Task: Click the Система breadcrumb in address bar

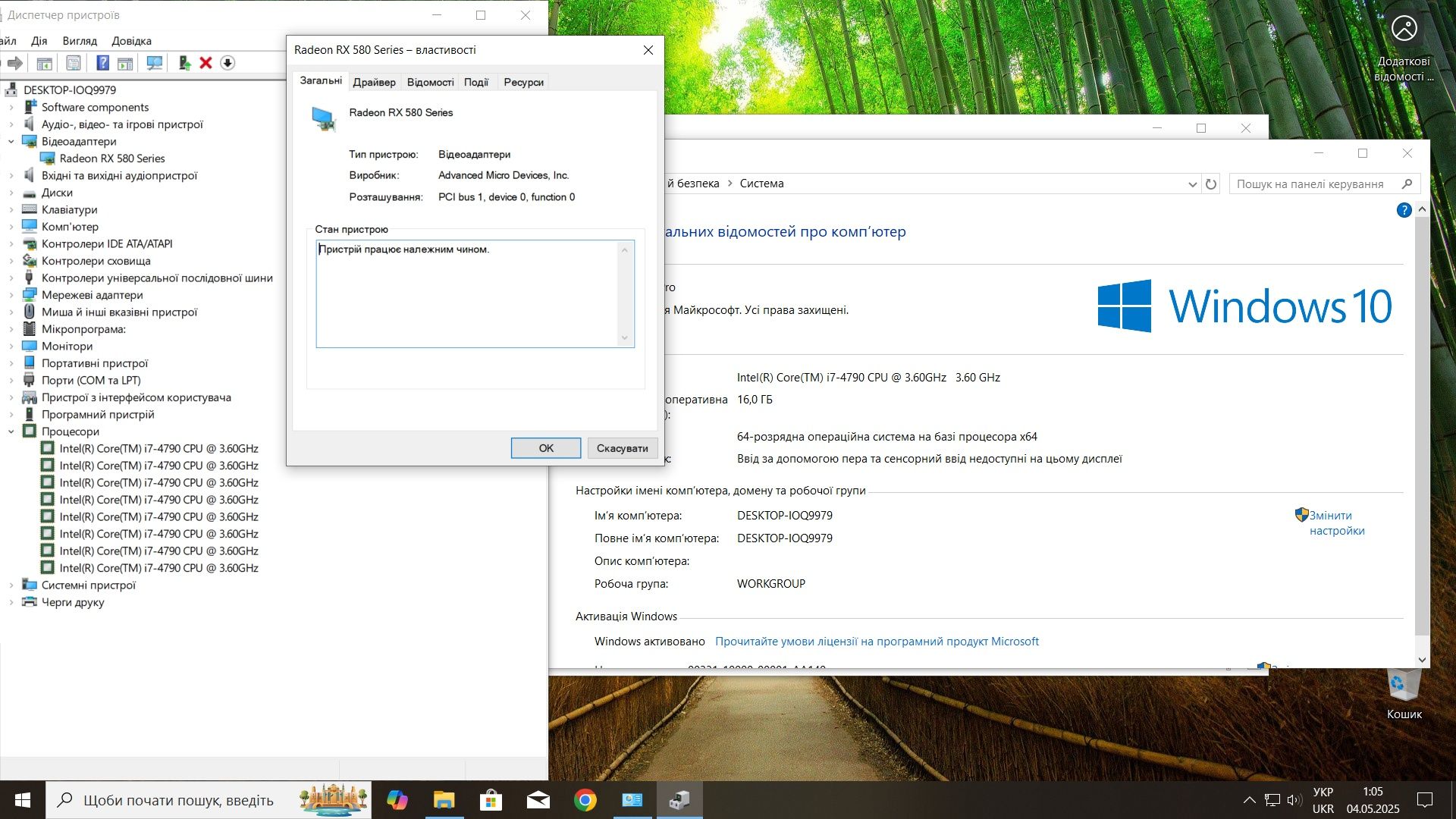Action: tap(761, 184)
